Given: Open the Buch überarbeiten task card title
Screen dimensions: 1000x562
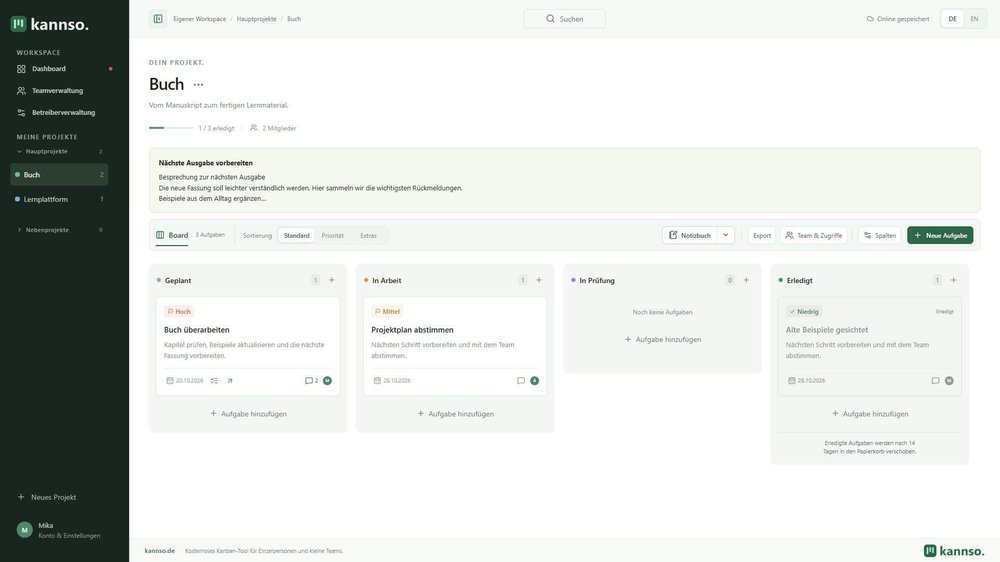Looking at the screenshot, I should click(196, 330).
